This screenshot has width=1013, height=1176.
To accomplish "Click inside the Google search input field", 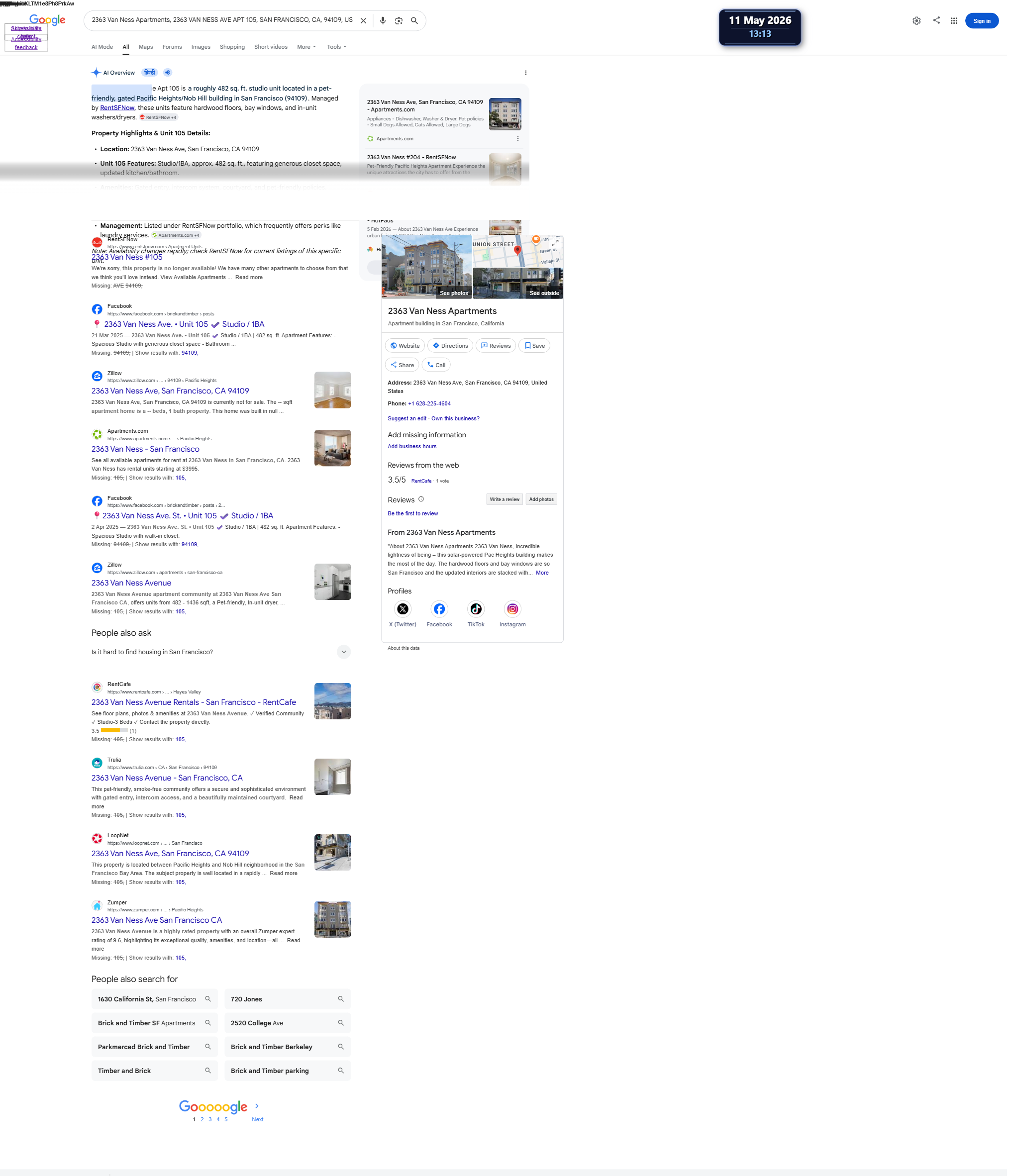I will [x=223, y=20].
